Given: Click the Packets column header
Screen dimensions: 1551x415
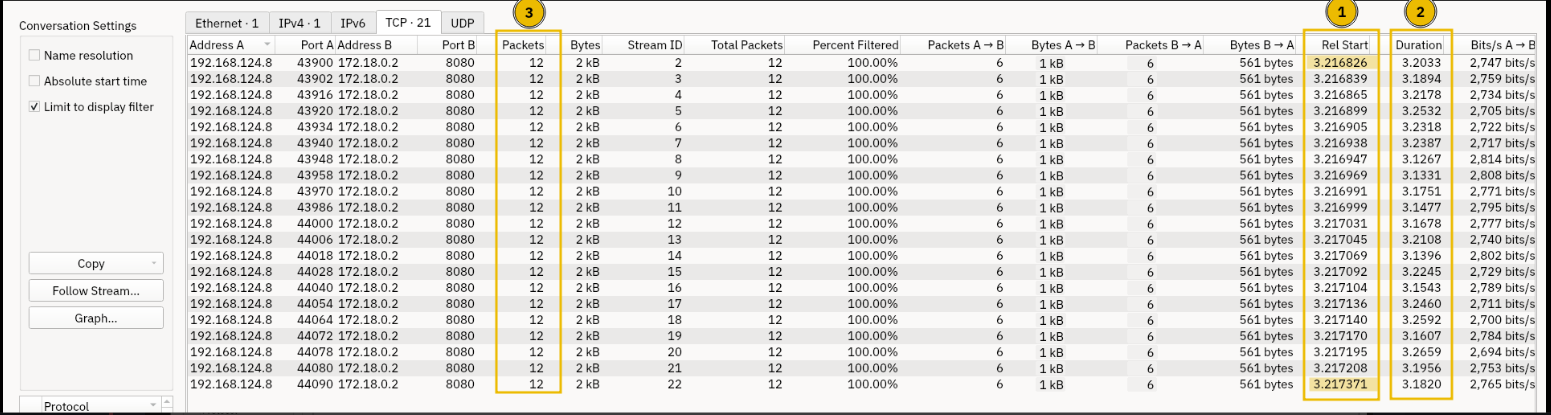Looking at the screenshot, I should coord(522,46).
